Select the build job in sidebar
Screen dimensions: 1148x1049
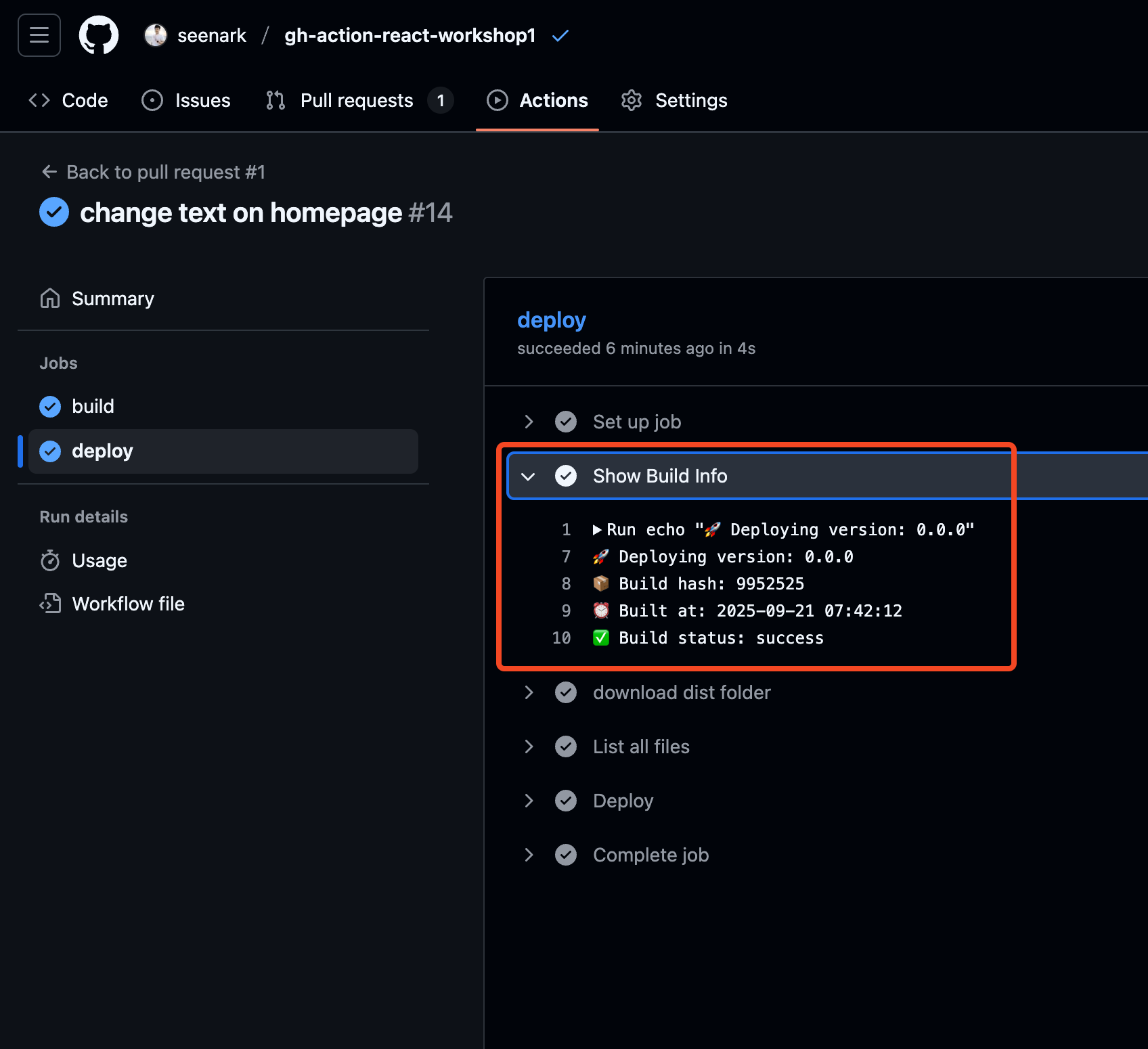tap(93, 406)
